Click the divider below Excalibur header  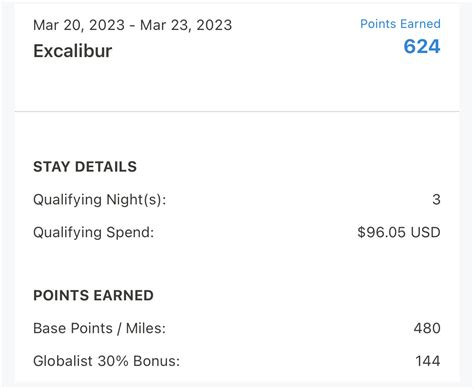(x=237, y=111)
